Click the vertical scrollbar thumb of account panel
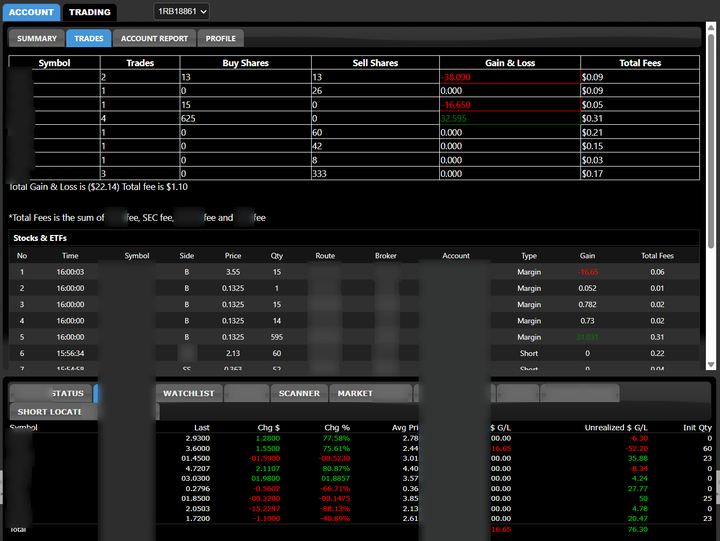The height and width of the screenshot is (541, 720). tap(711, 141)
